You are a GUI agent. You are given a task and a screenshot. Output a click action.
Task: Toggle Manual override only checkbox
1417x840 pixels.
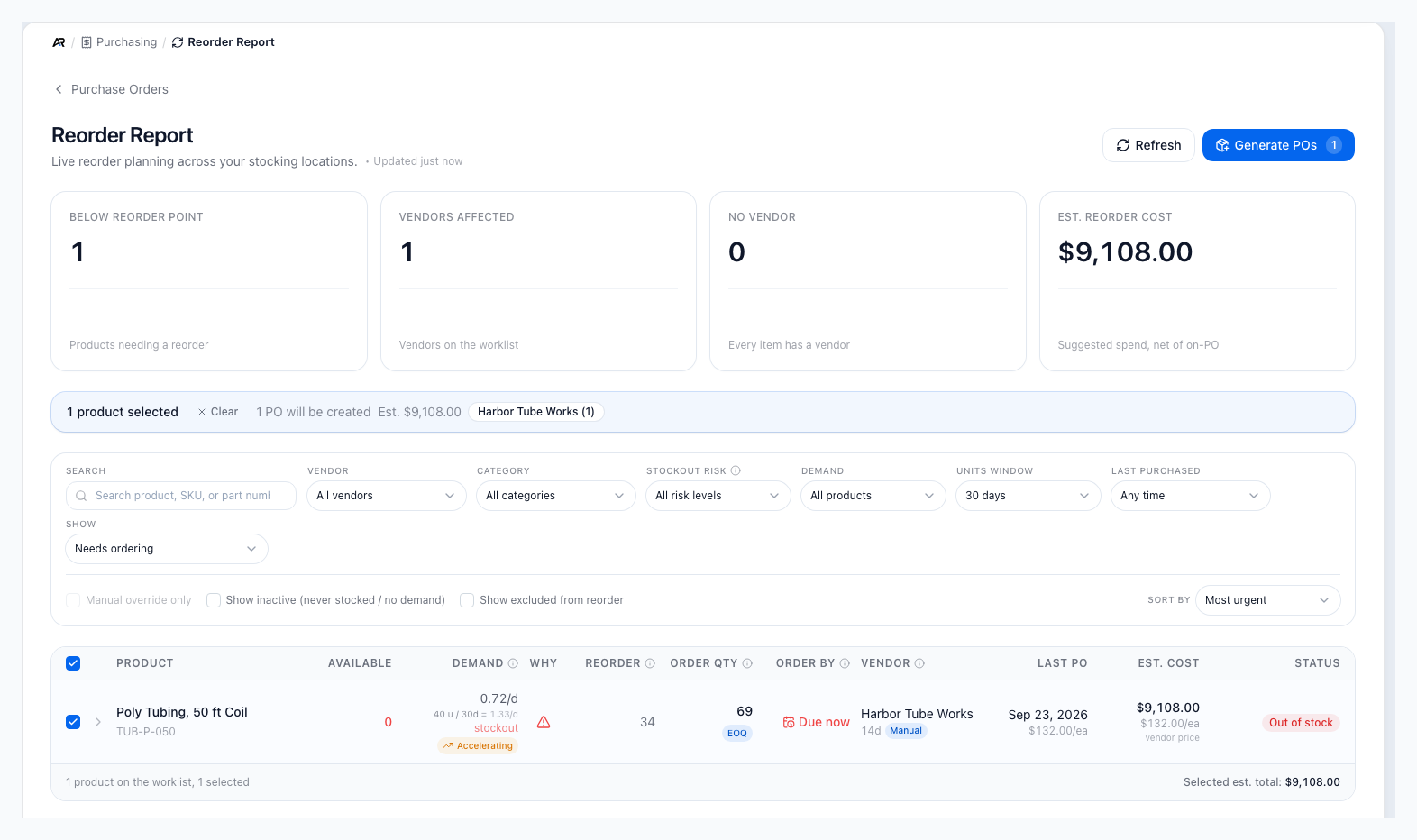tap(73, 600)
